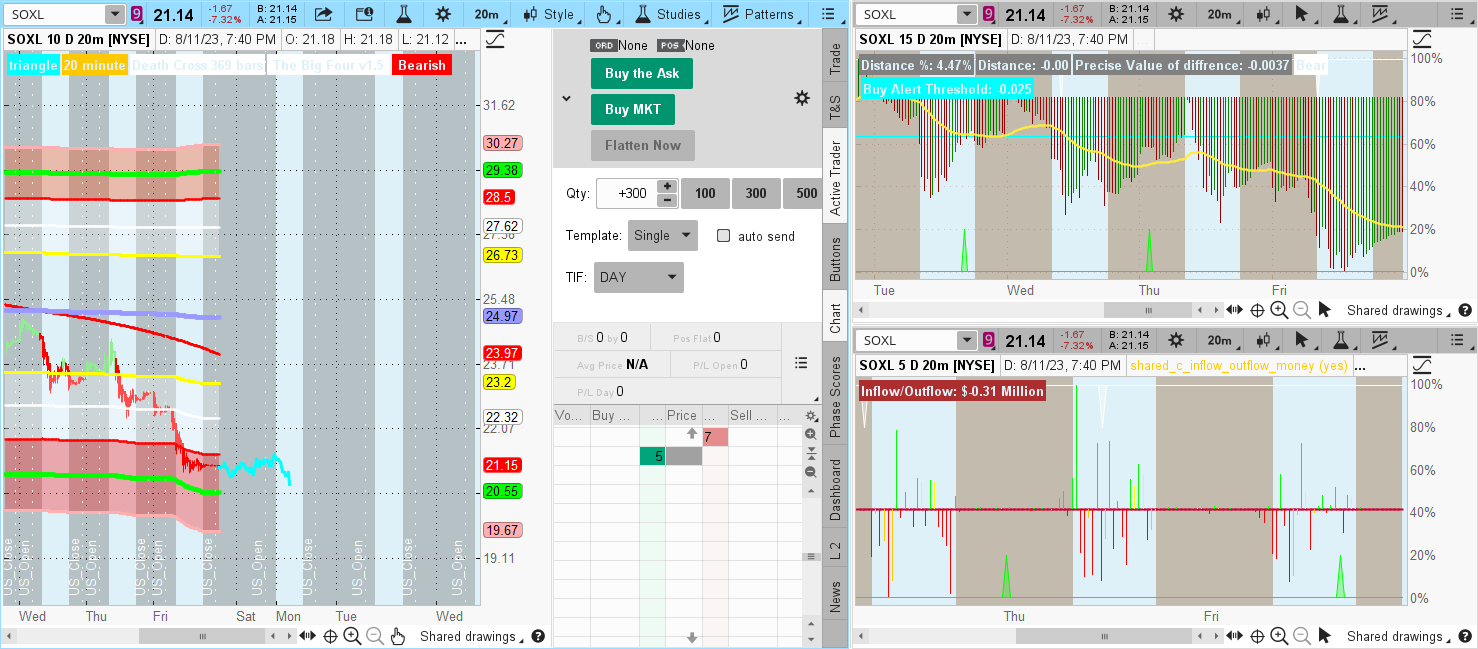Screen dimensions: 1478x649
Task: Open the help question icon under the left chart
Action: (x=538, y=636)
